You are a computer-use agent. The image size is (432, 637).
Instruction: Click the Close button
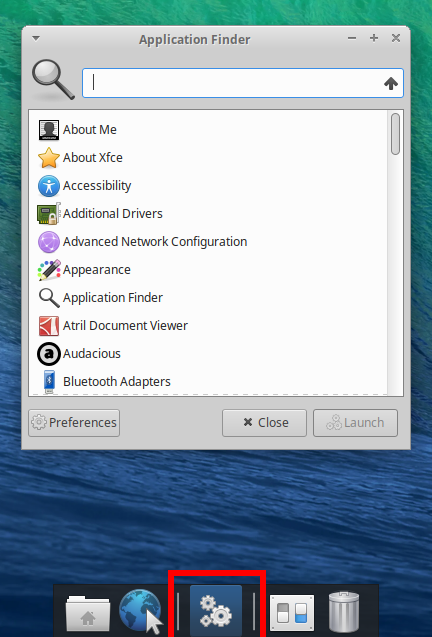point(264,423)
